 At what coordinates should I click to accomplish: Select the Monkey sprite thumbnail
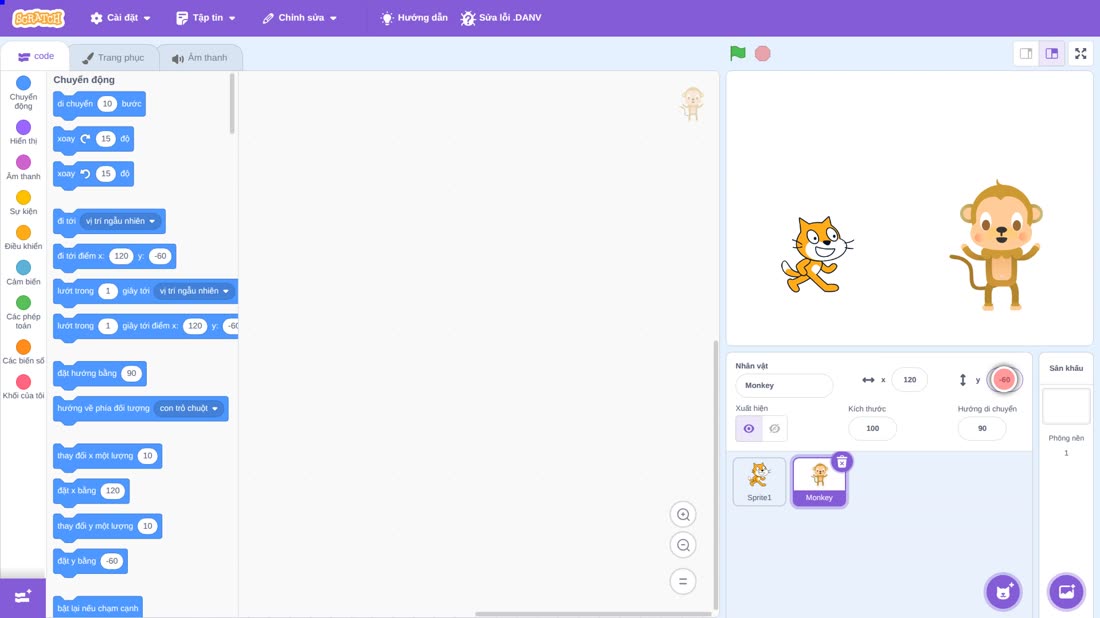[x=819, y=481]
